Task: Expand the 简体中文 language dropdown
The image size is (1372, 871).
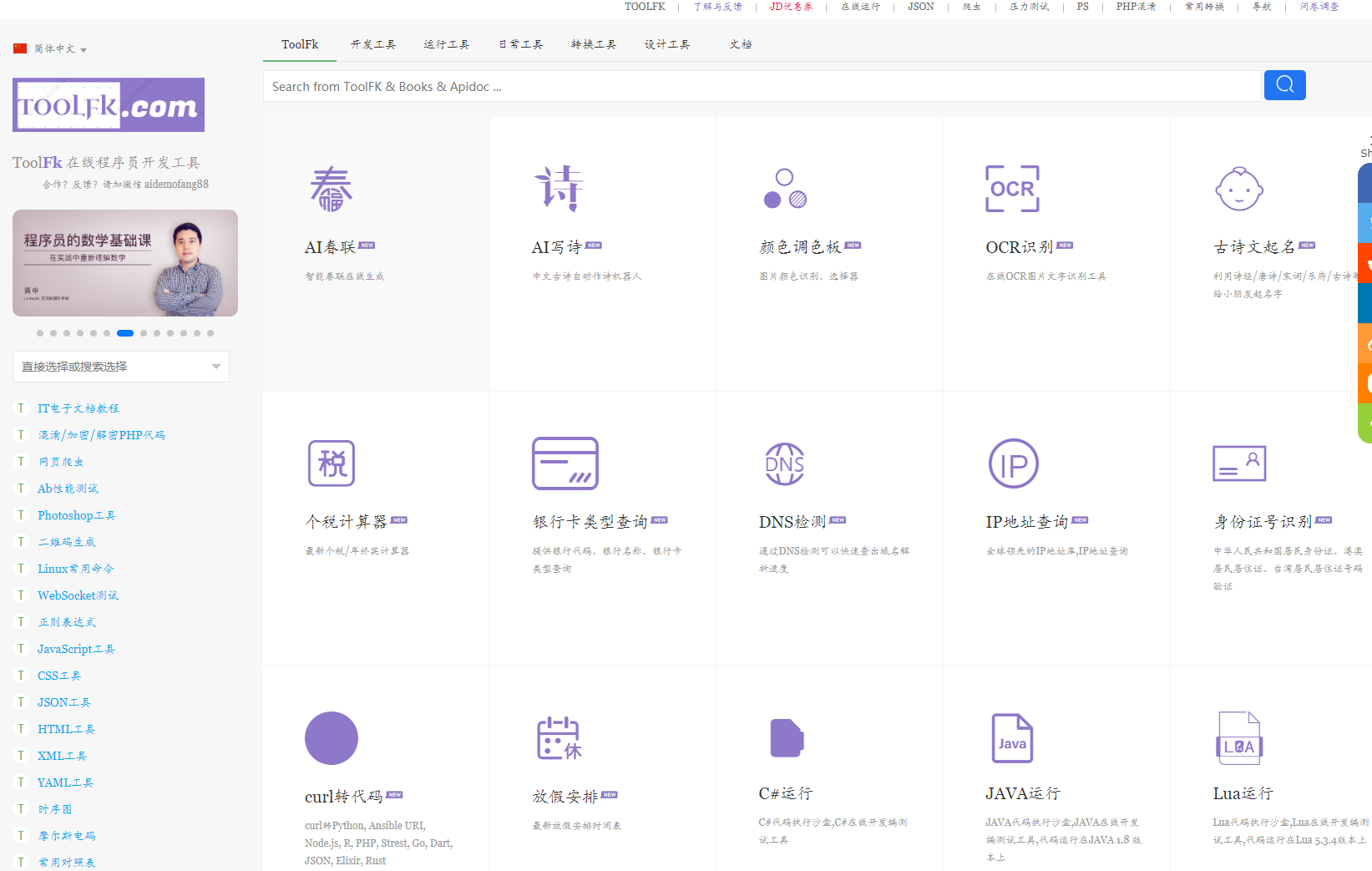Action: coord(60,49)
